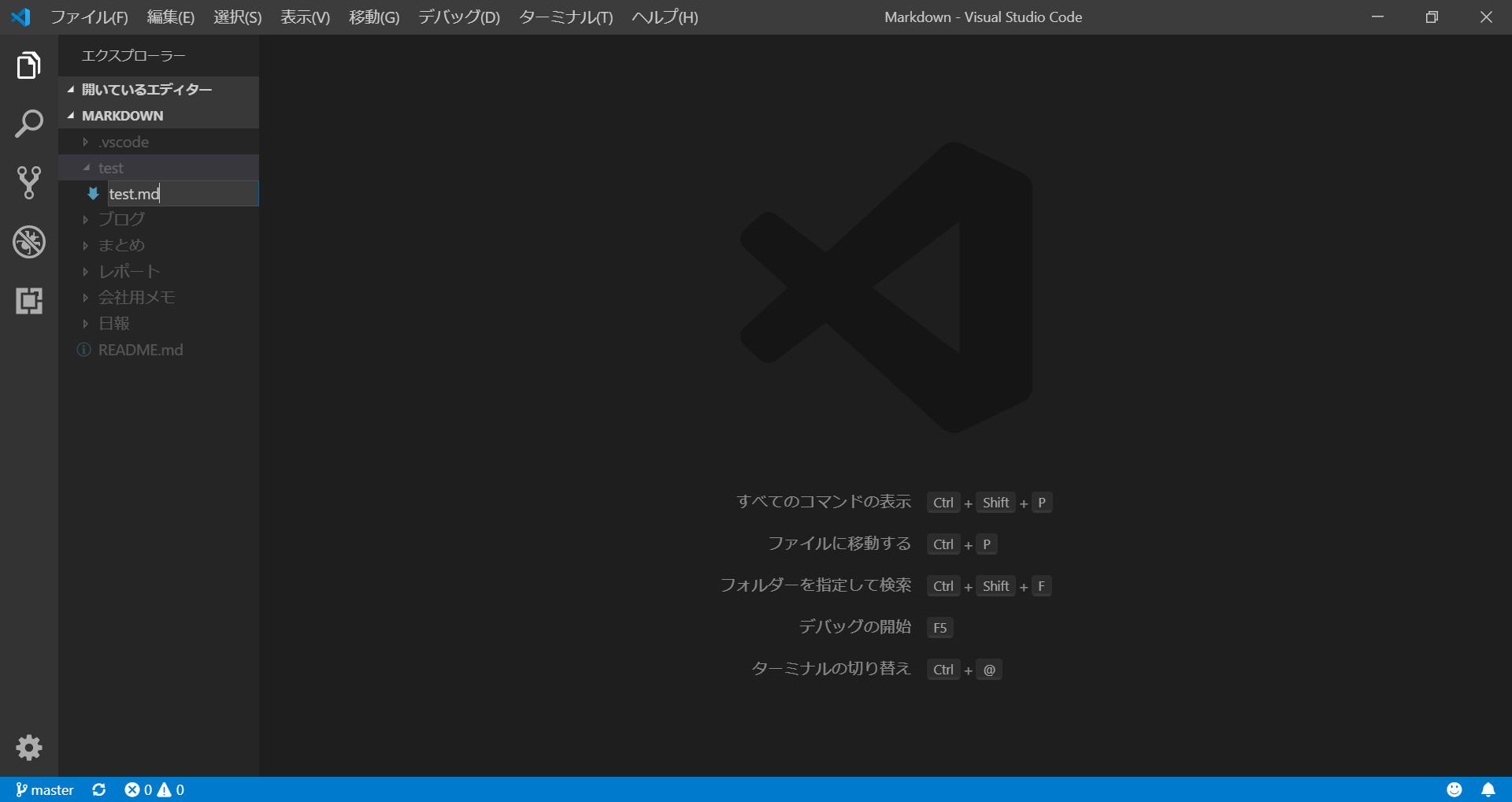
Task: Open the 表示(V) menu
Action: [306, 17]
